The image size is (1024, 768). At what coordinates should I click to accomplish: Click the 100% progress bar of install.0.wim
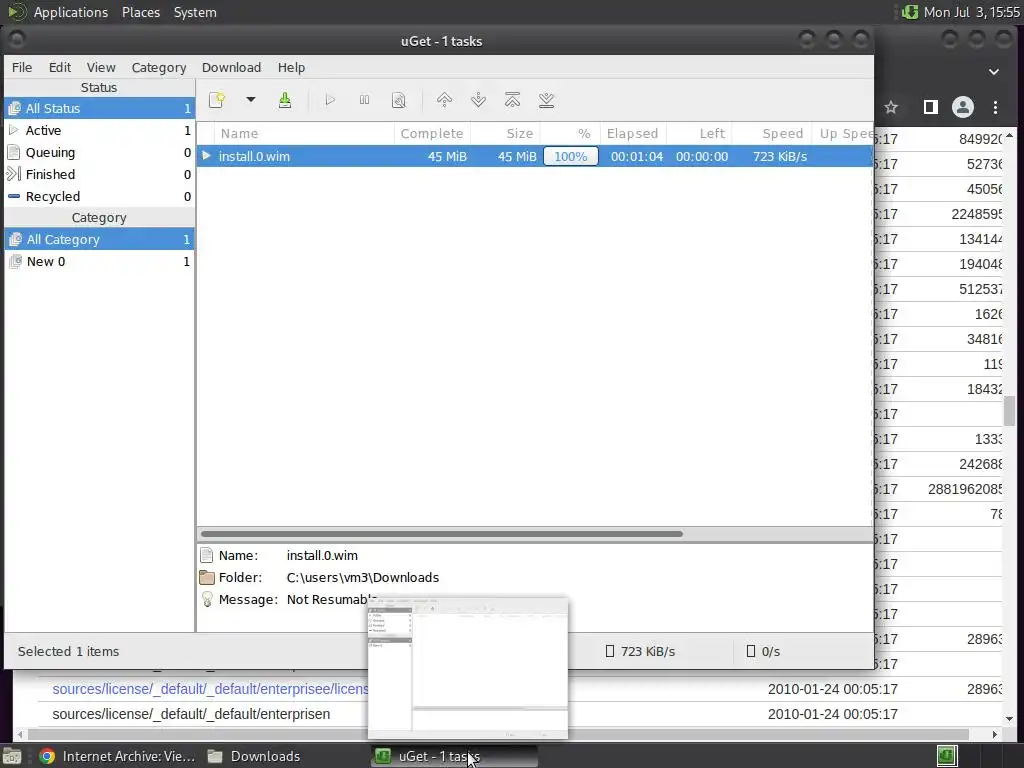click(571, 157)
